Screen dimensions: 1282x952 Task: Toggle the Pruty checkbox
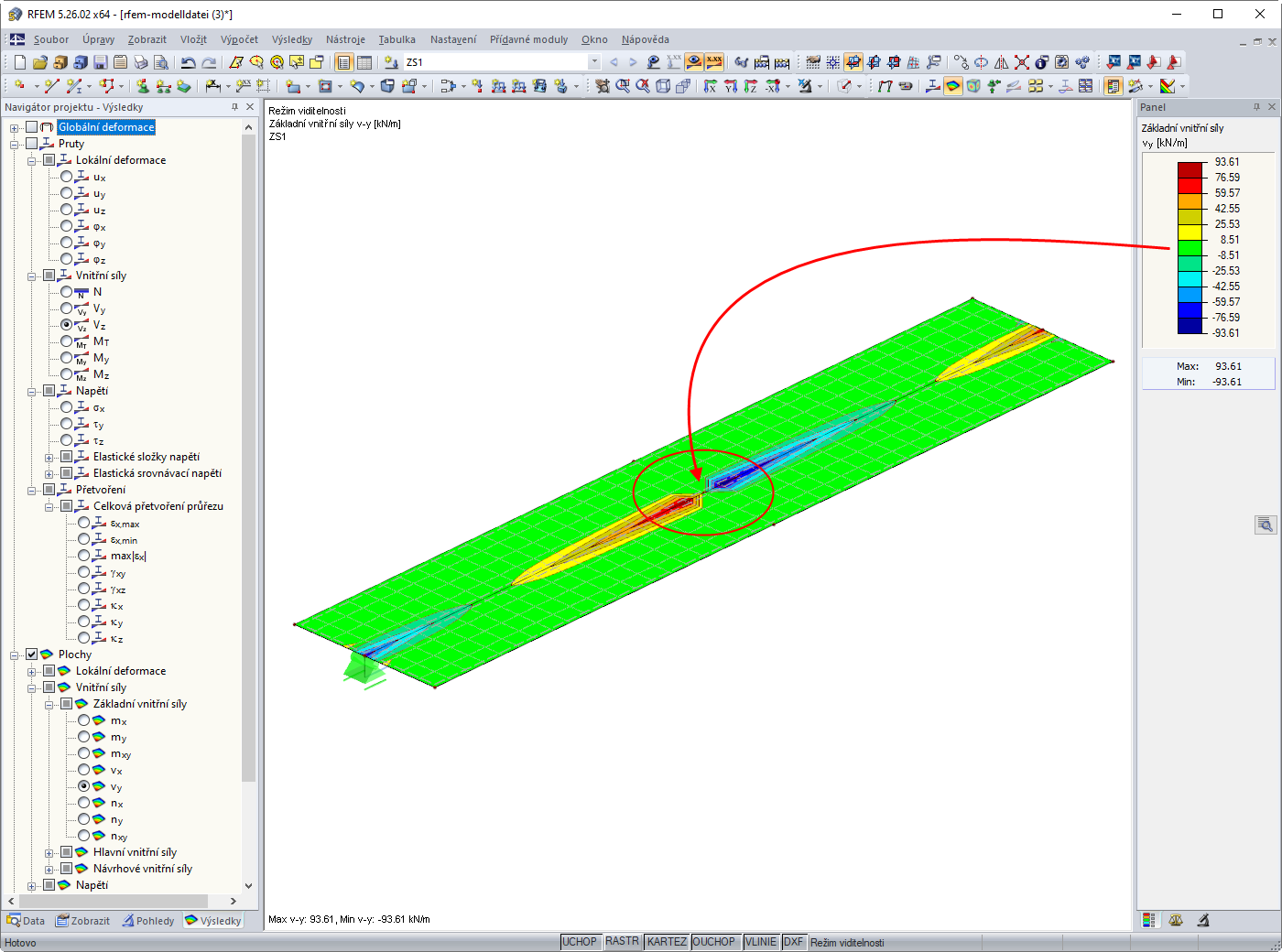(32, 144)
